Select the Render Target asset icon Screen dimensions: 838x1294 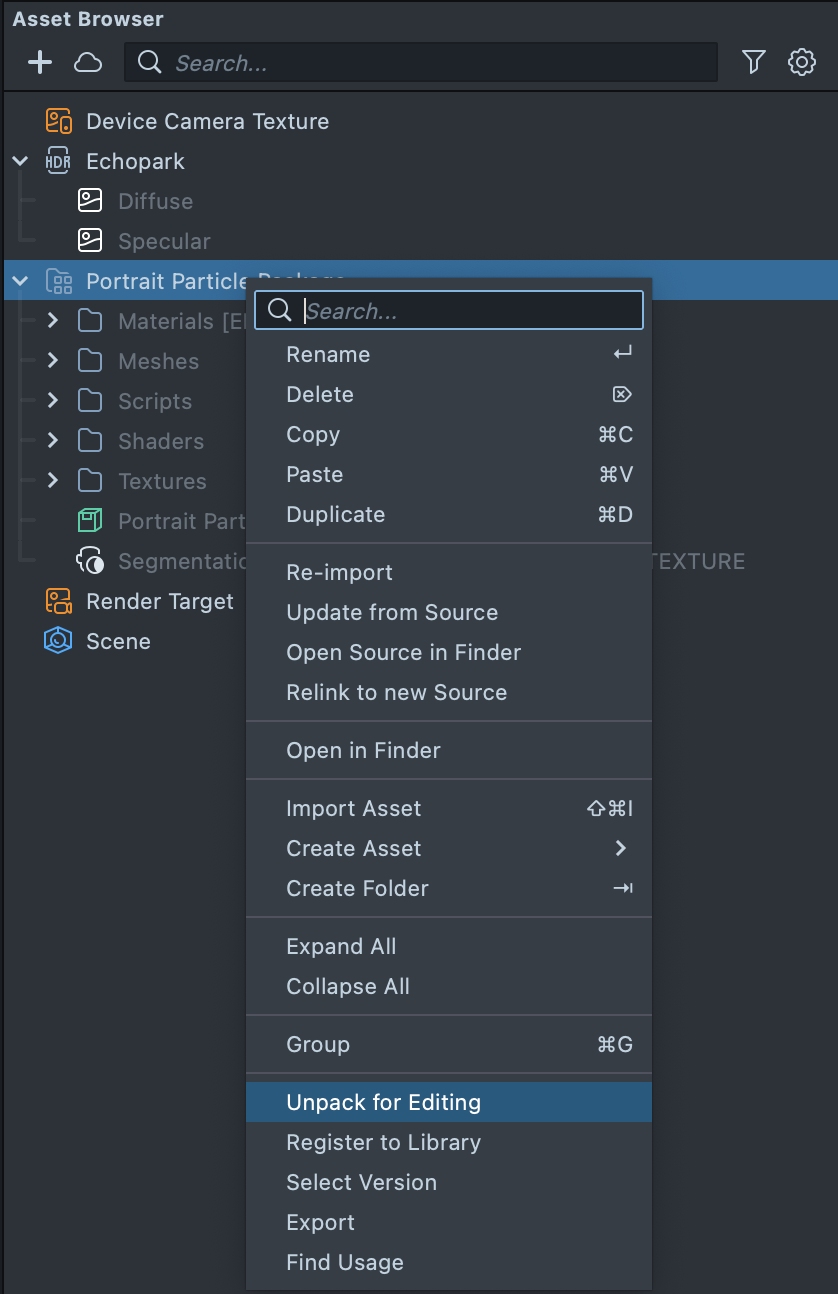coord(59,602)
